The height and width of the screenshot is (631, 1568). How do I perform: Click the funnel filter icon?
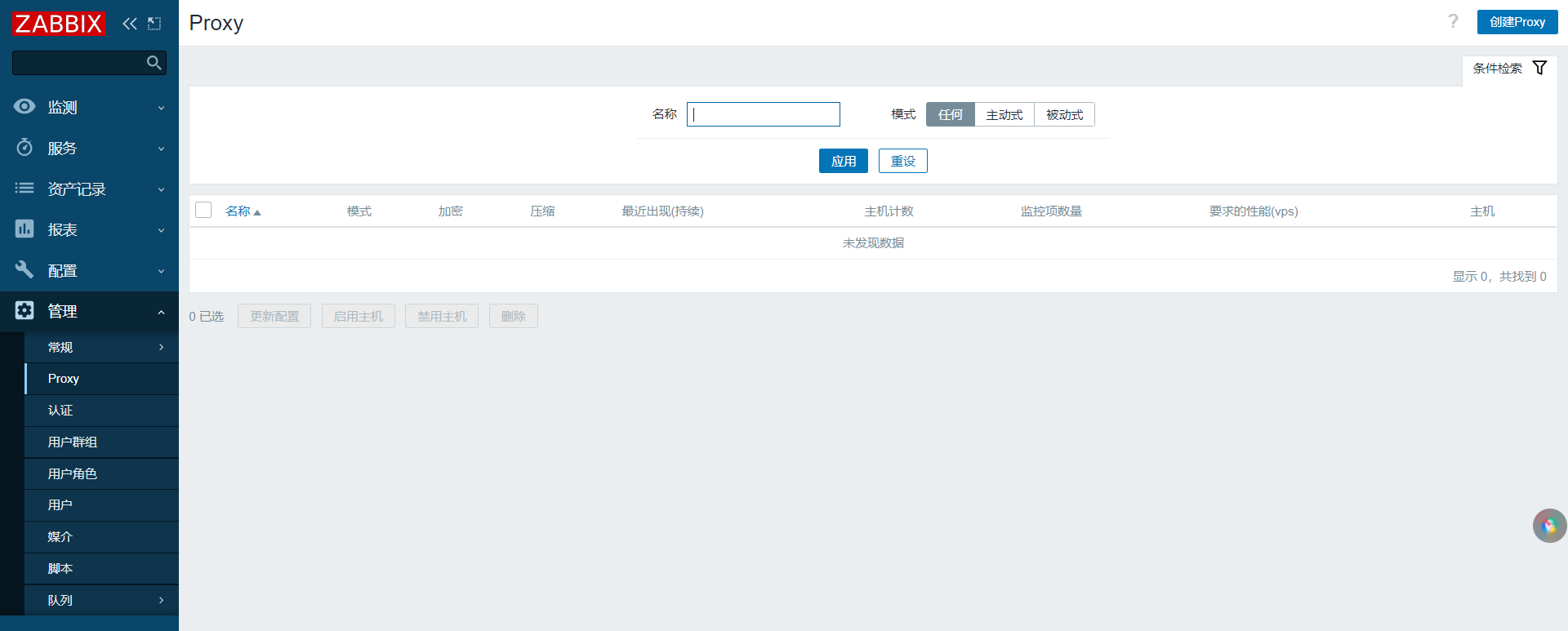click(x=1539, y=68)
